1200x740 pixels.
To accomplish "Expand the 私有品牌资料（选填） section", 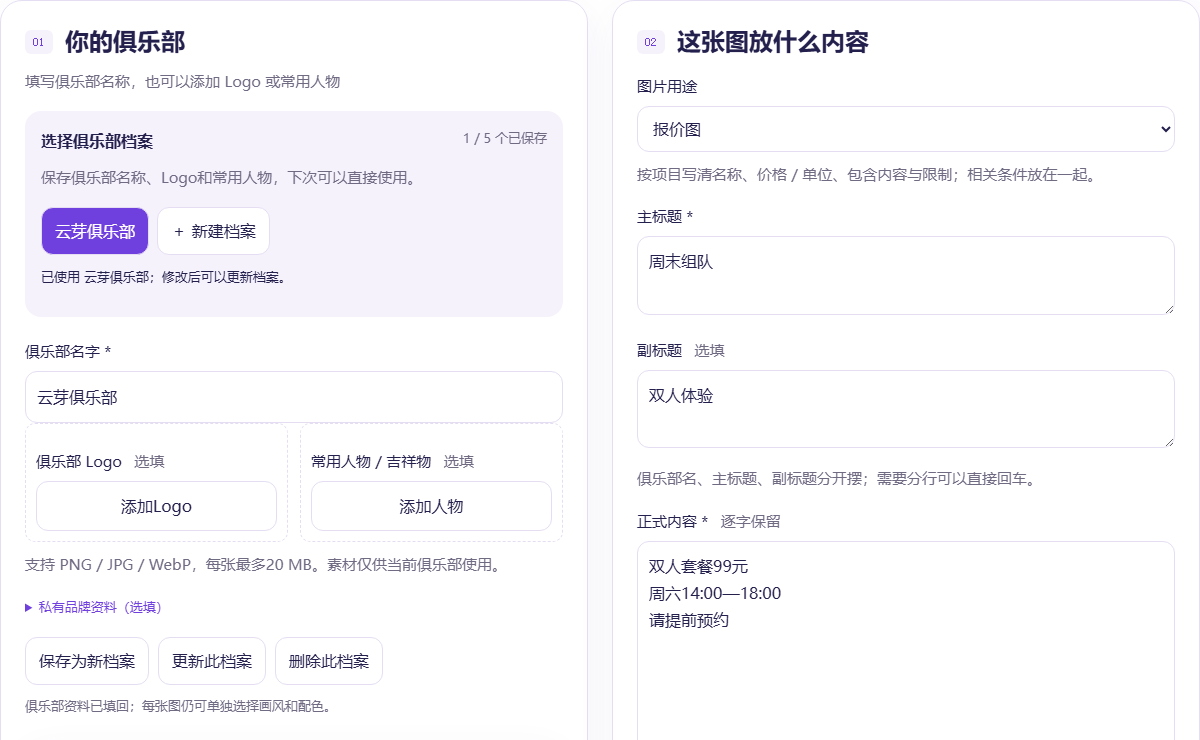I will click(93, 607).
